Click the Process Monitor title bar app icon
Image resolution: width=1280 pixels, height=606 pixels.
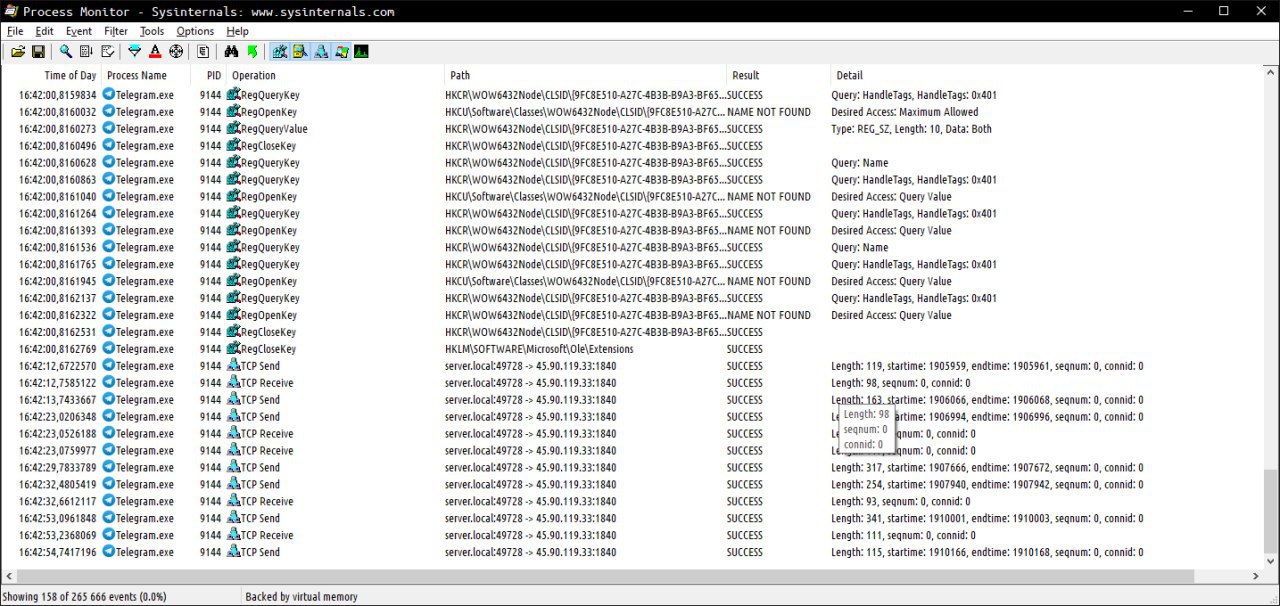[11, 11]
